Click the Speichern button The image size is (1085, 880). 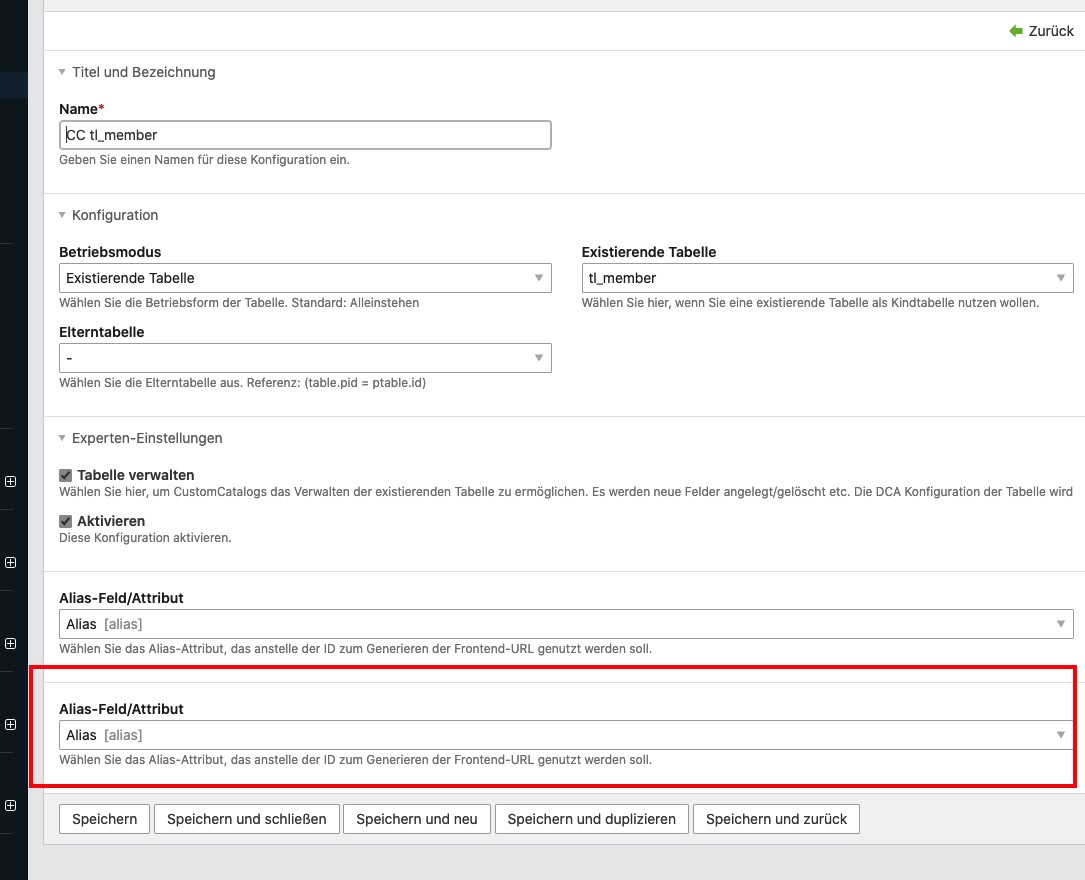click(x=105, y=819)
